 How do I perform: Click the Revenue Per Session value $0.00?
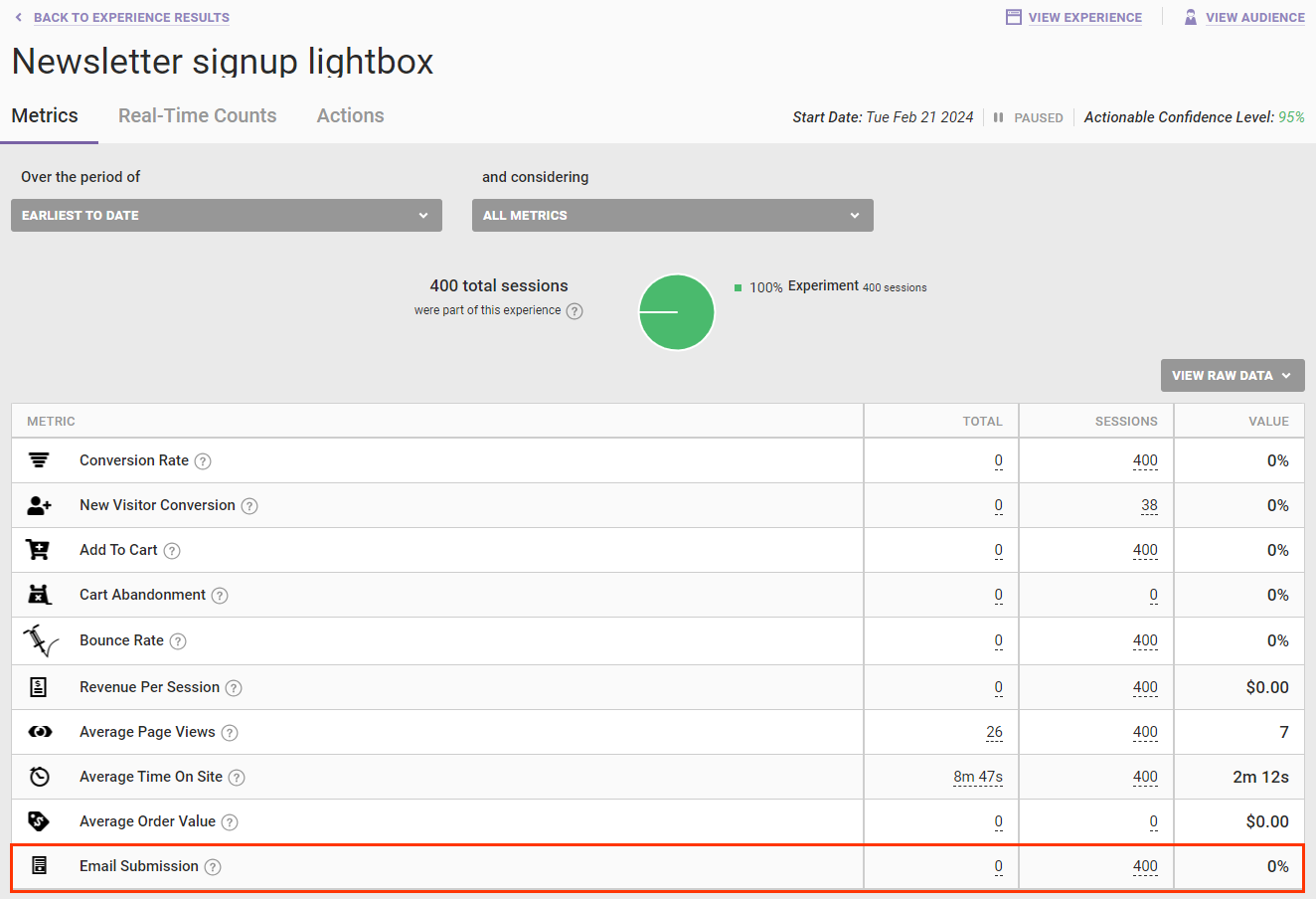click(x=1267, y=687)
